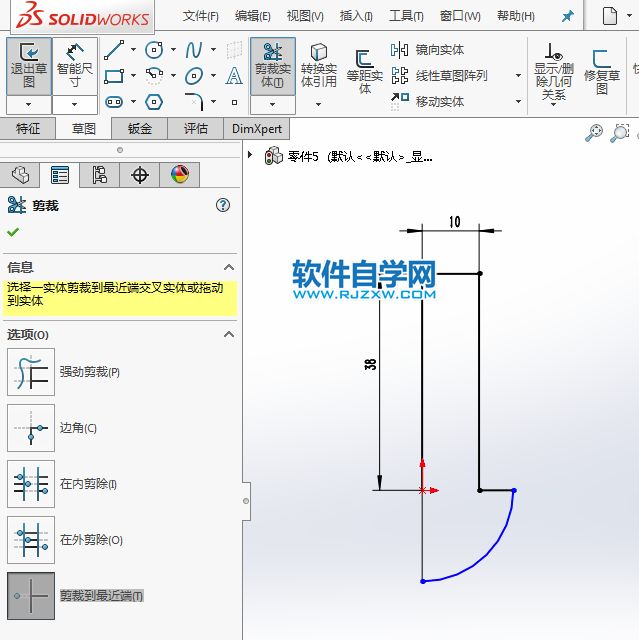The height and width of the screenshot is (640, 639).
Task: Select Trim Away Inside (在内剪除) option
Action: tap(31, 484)
